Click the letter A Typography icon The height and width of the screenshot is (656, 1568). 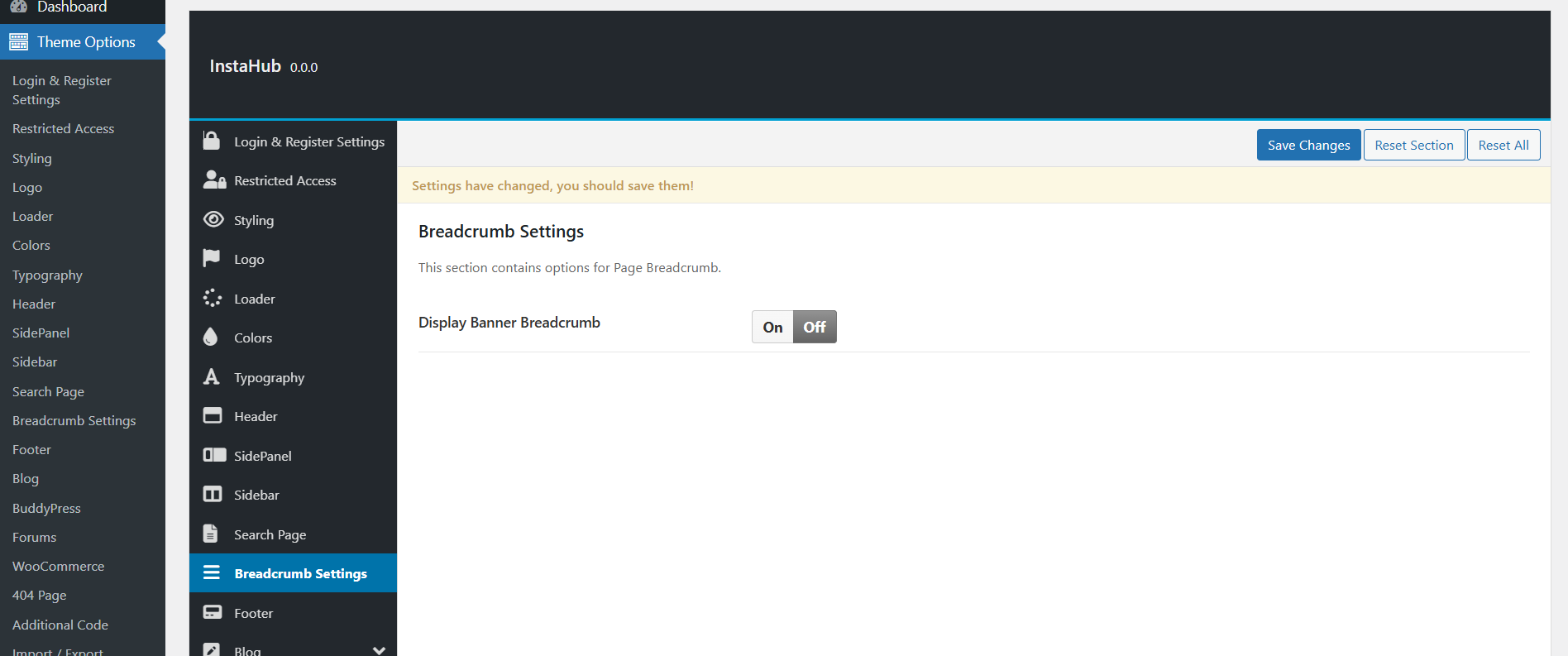[212, 376]
